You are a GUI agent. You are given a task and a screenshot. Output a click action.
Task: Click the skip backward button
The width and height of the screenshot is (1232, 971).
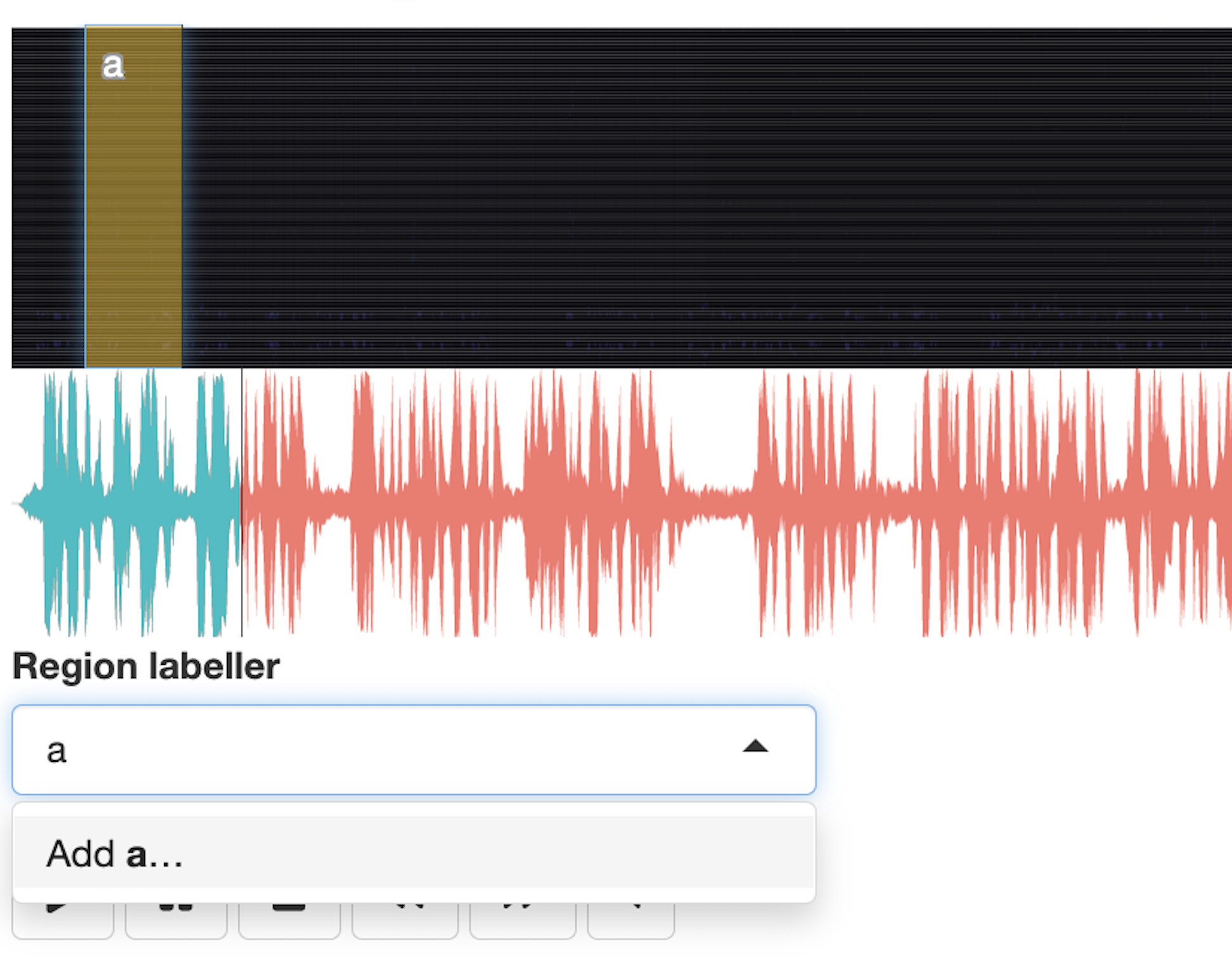point(404,920)
